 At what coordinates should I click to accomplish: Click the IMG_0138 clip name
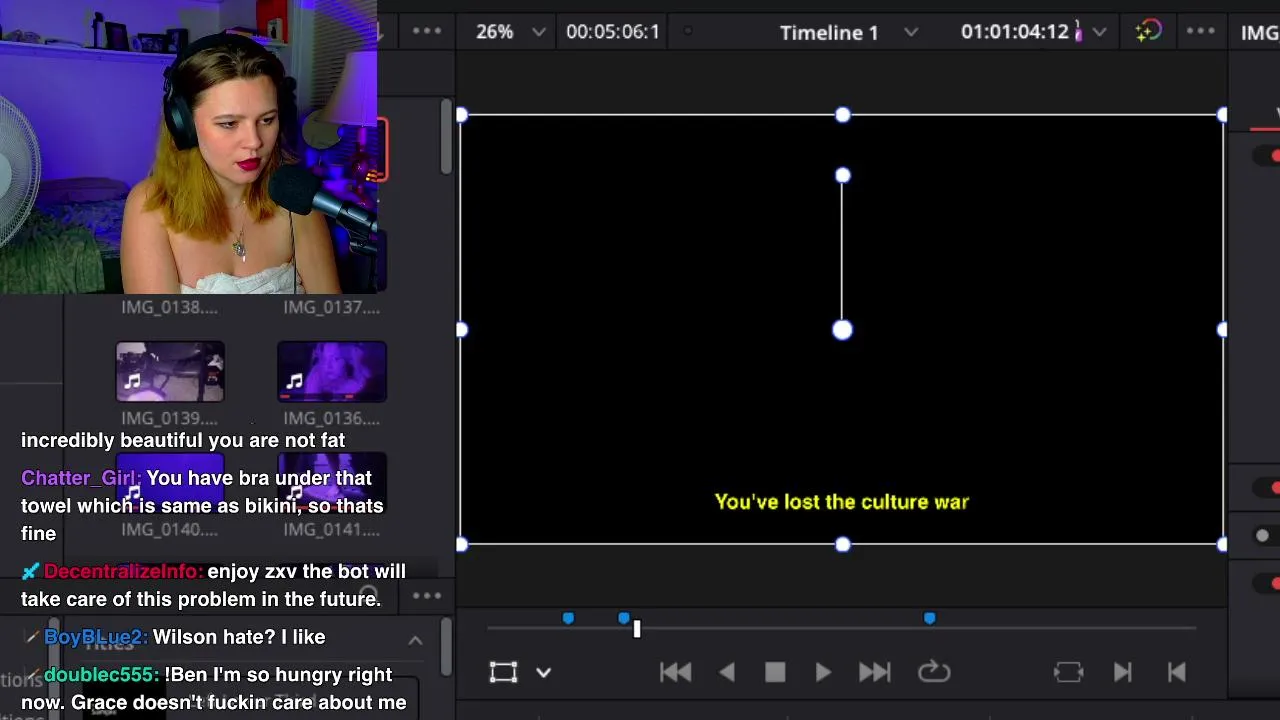click(x=169, y=307)
